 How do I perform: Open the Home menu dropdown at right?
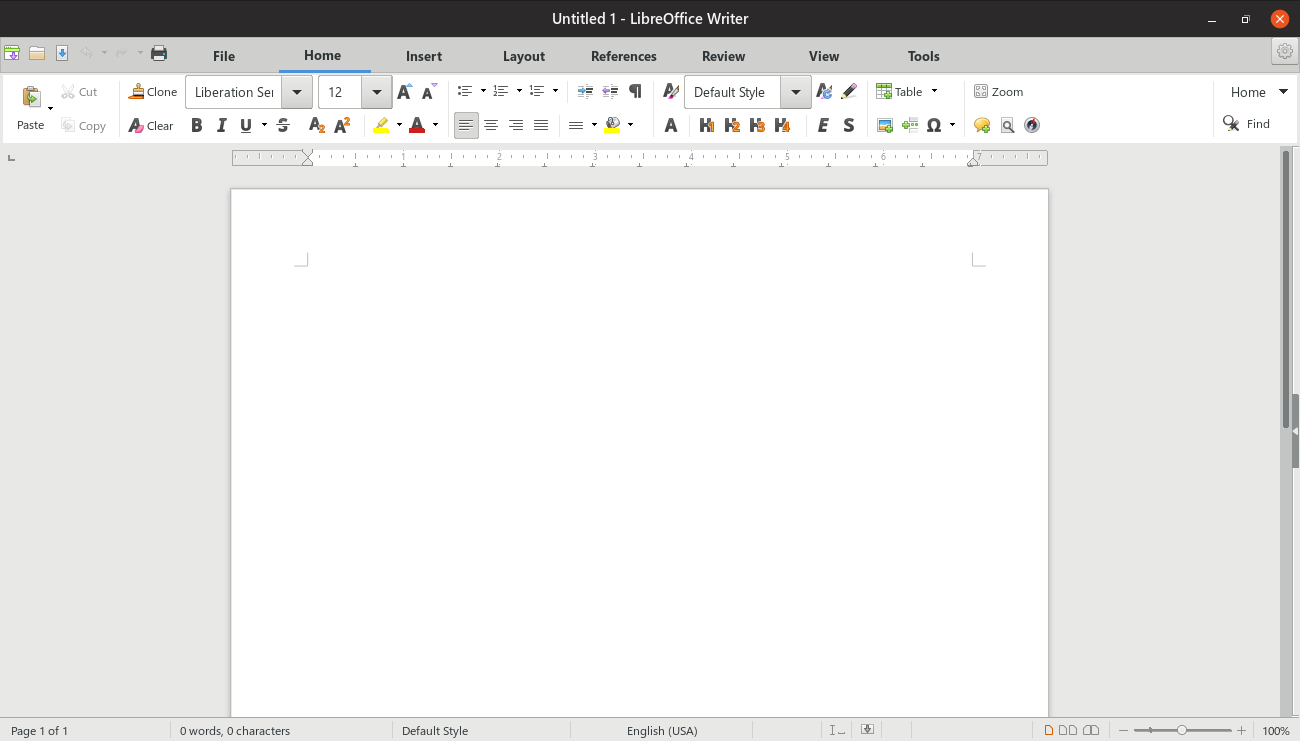1259,92
